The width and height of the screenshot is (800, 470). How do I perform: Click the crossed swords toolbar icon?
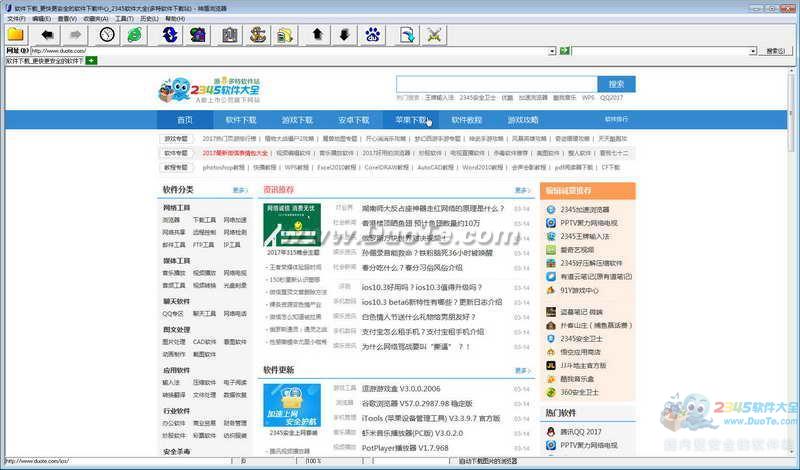click(435, 35)
